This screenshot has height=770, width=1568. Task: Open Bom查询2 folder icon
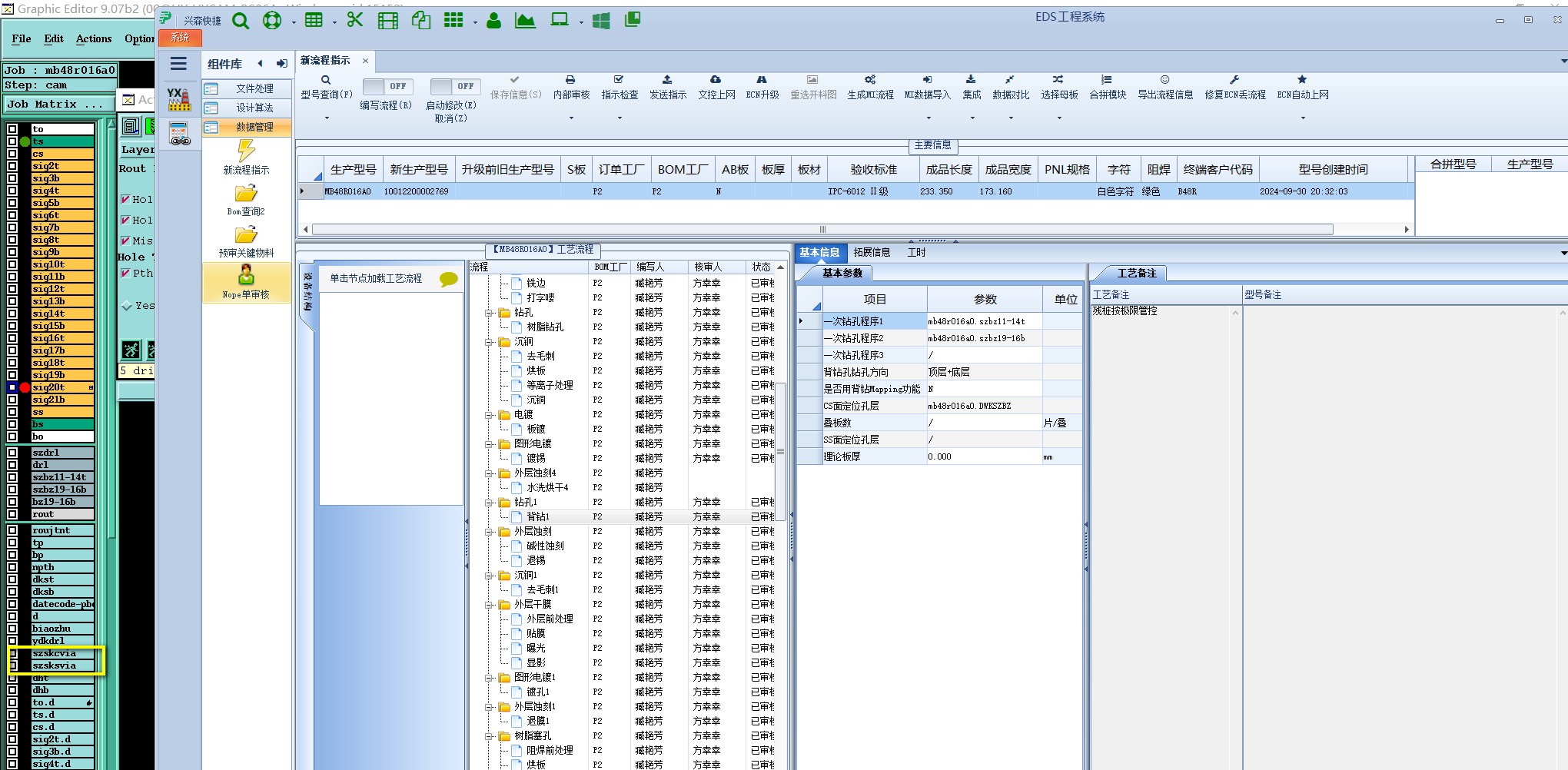coord(246,193)
